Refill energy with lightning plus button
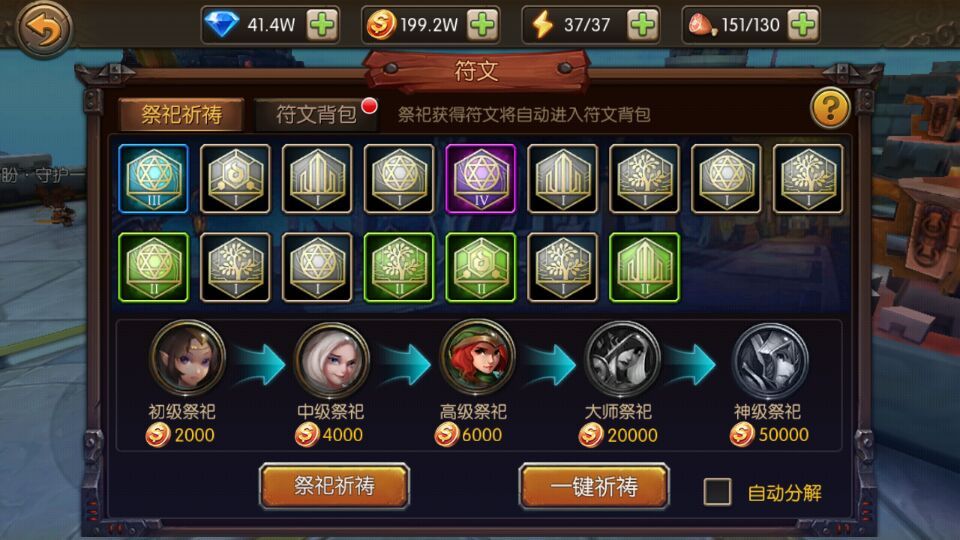The height and width of the screenshot is (540, 960). tap(642, 25)
